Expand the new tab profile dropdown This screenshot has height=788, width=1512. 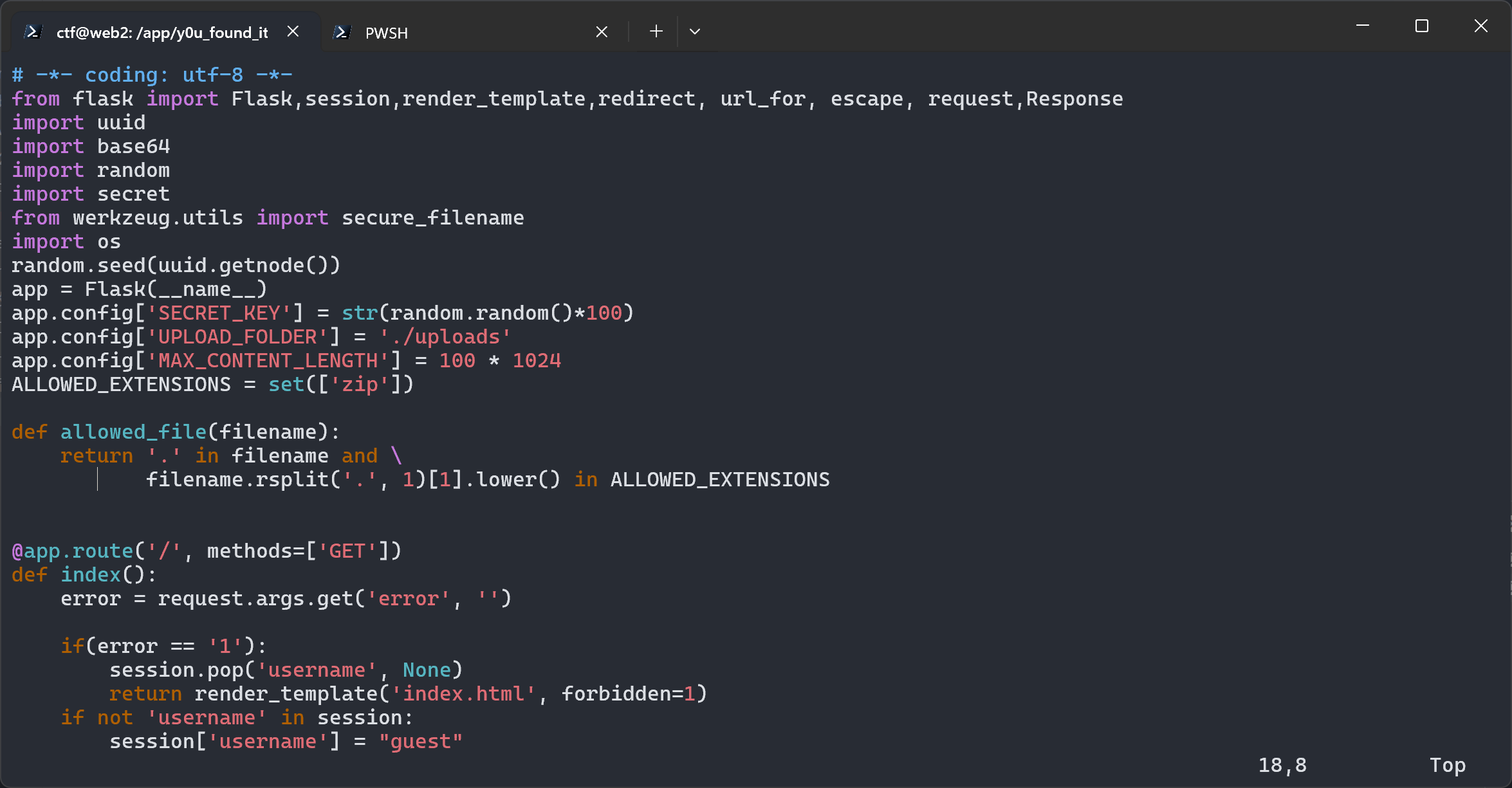pyautogui.click(x=695, y=31)
